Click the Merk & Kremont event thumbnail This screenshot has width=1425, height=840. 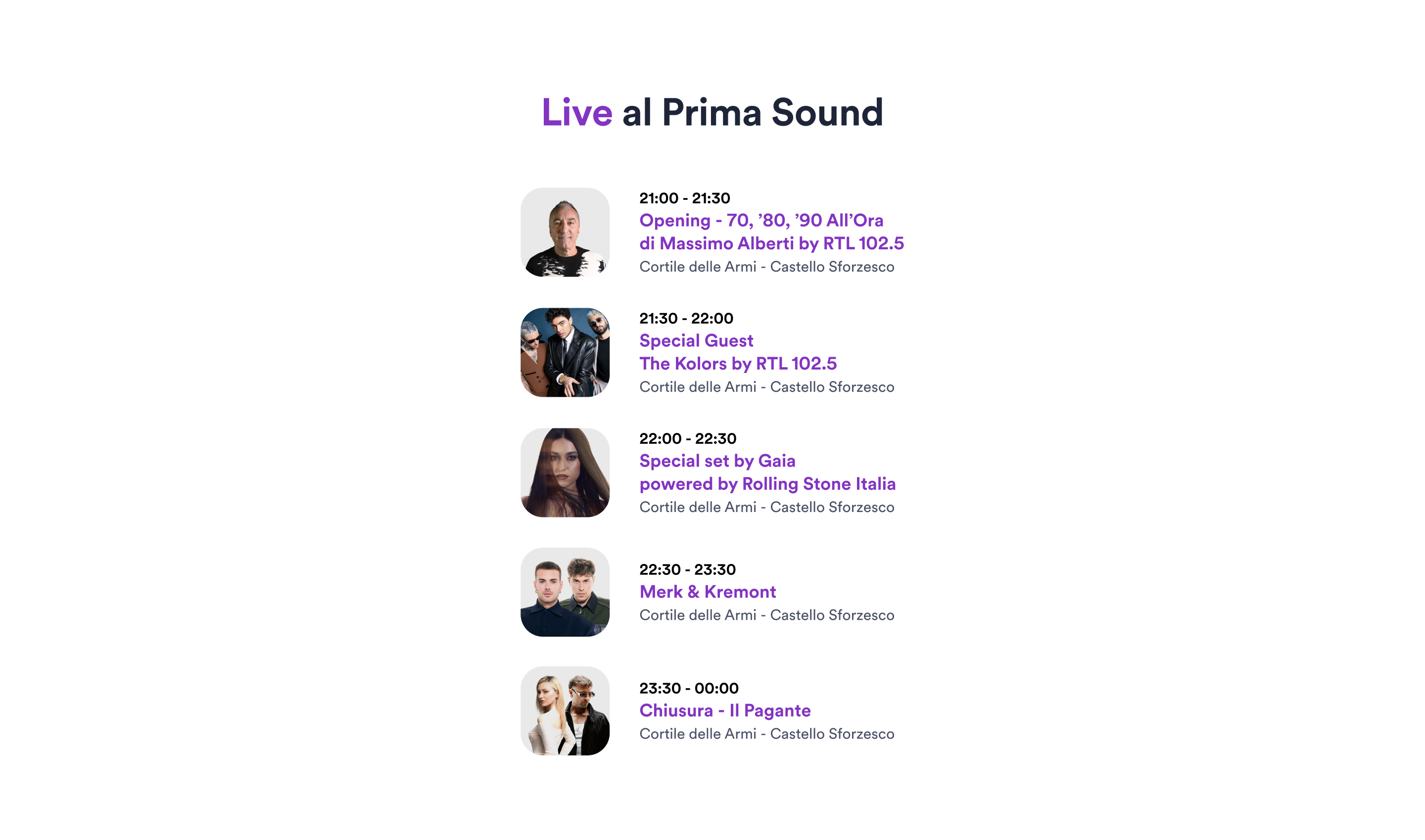click(565, 592)
